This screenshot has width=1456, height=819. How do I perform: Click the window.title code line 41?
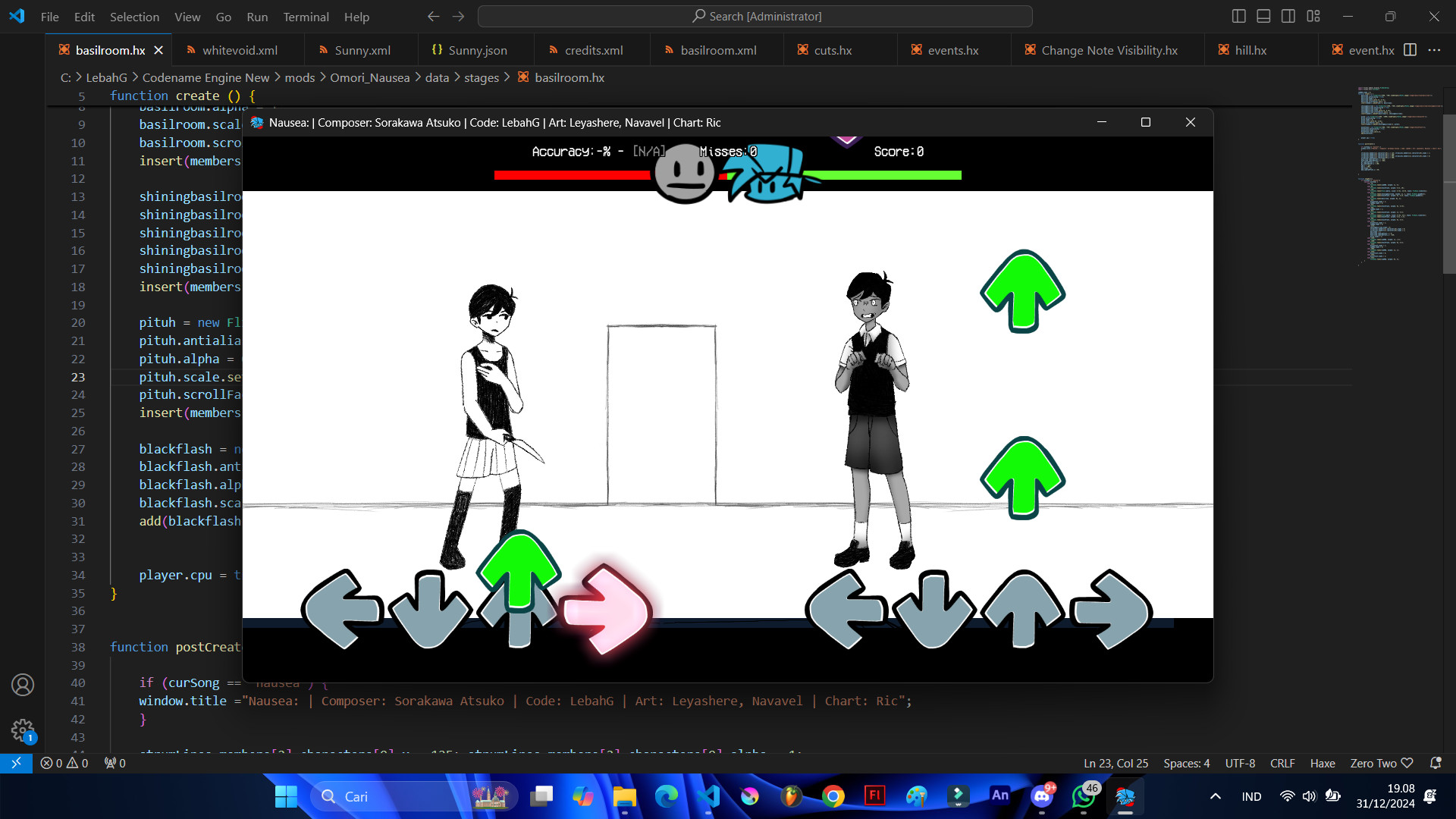(525, 701)
